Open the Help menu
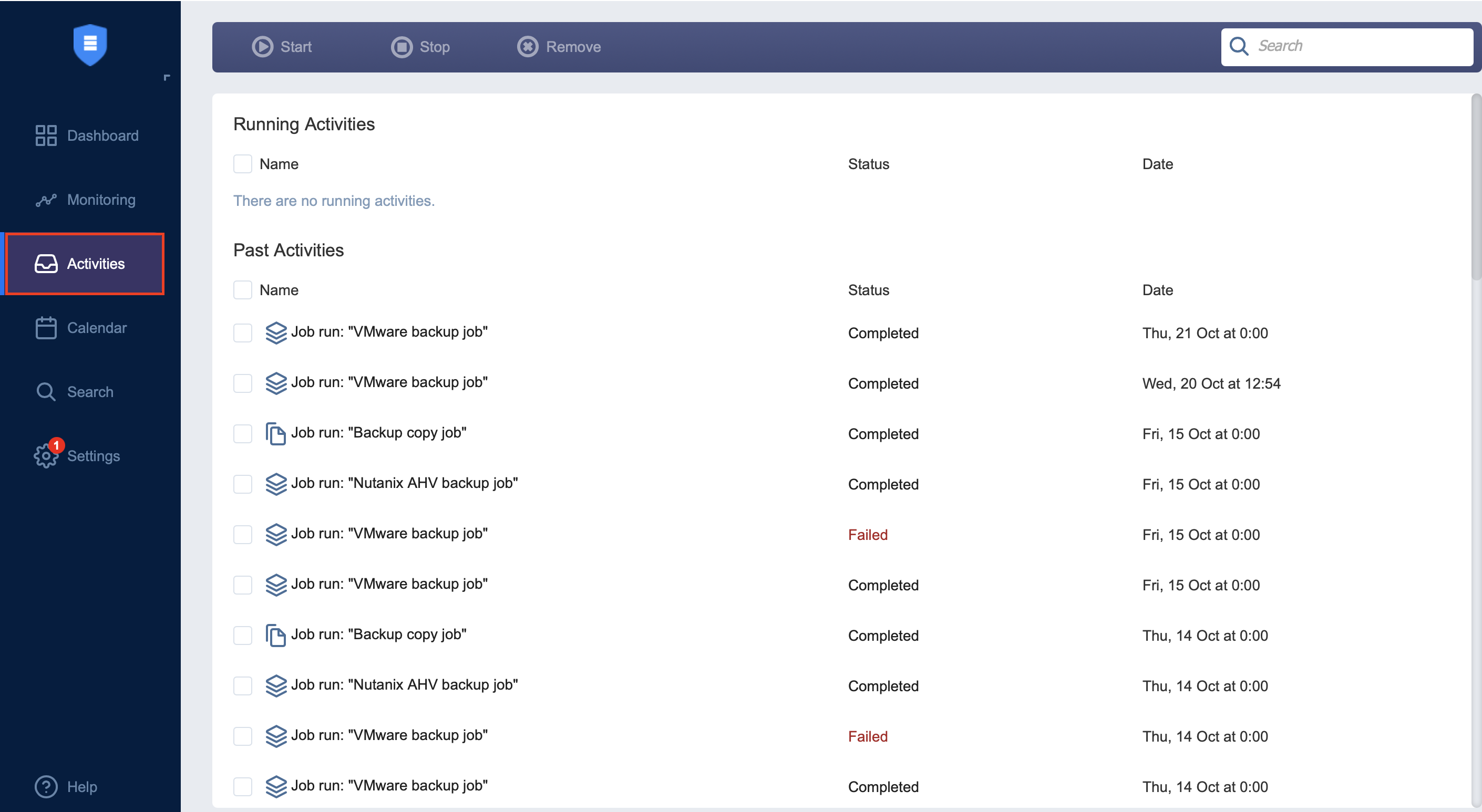 [x=66, y=787]
